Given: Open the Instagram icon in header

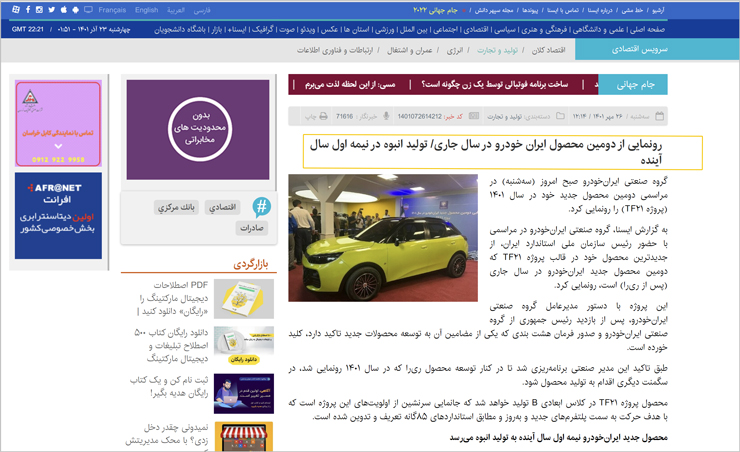Looking at the screenshot, I should 38,10.
